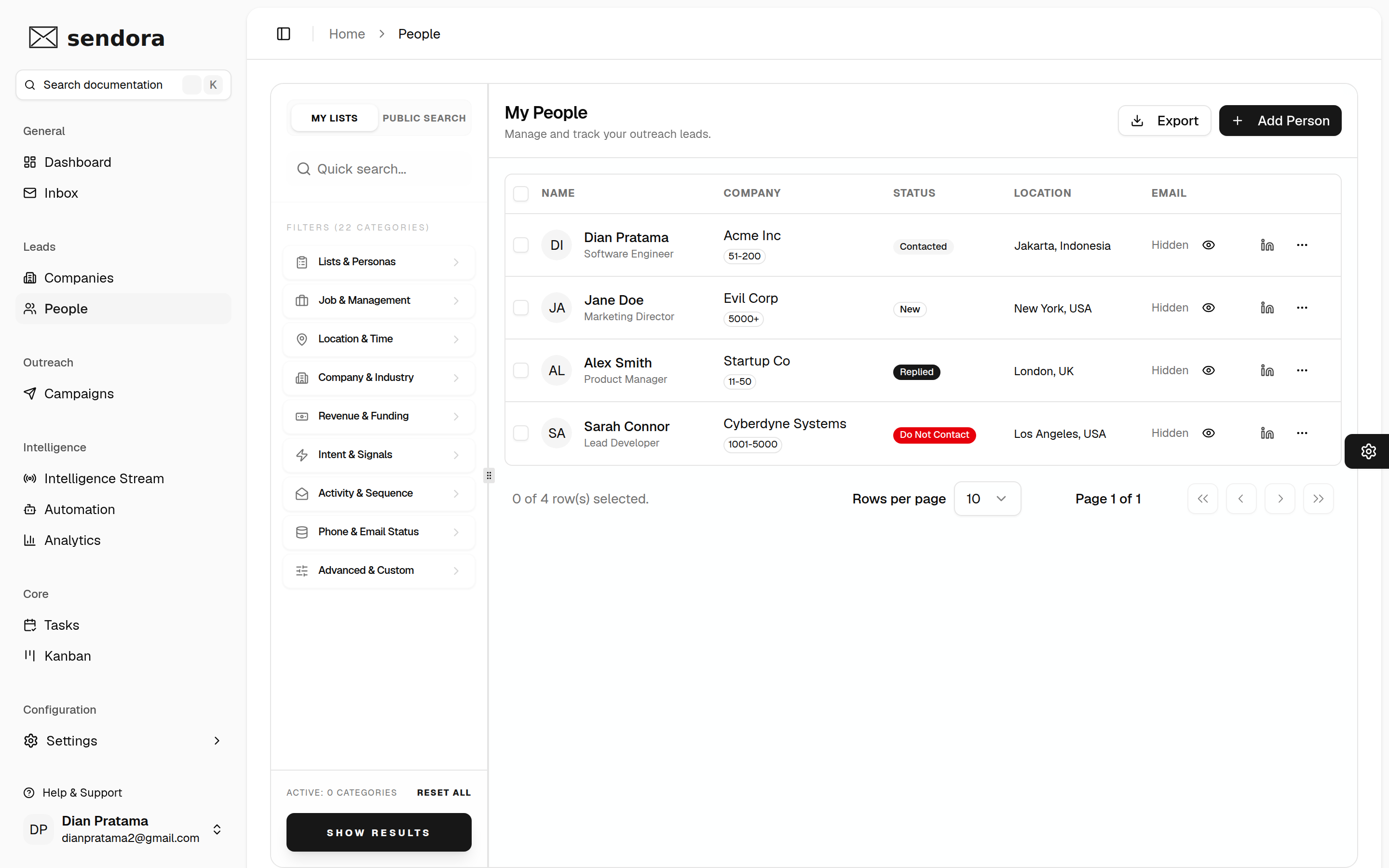Open Alex Smith's LinkedIn profile icon

pos(1267,370)
